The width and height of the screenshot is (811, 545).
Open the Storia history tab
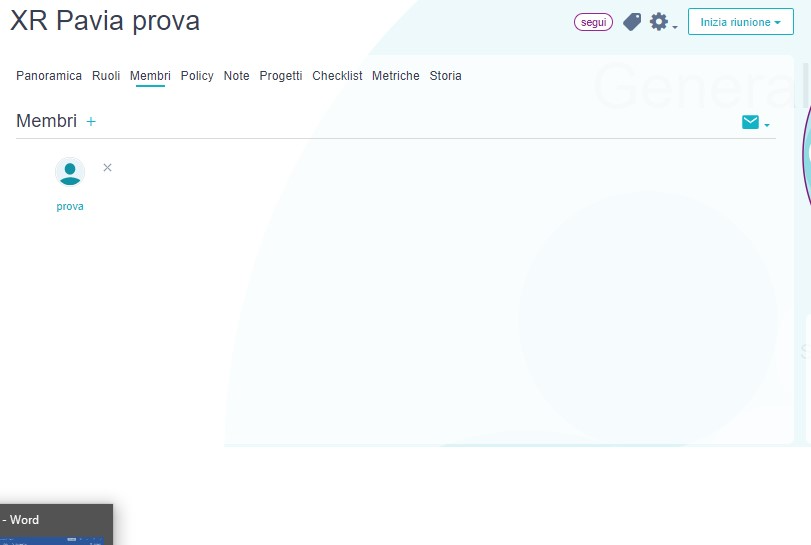click(x=446, y=76)
